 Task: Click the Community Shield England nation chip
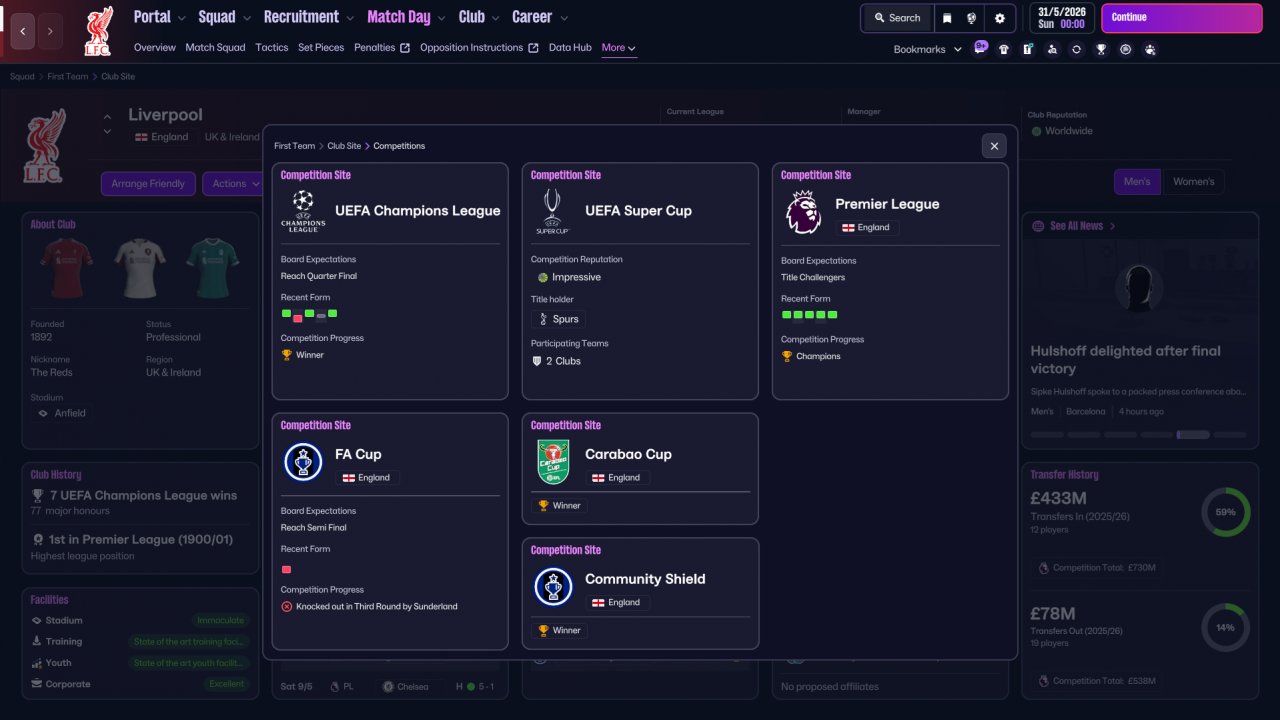tap(617, 603)
